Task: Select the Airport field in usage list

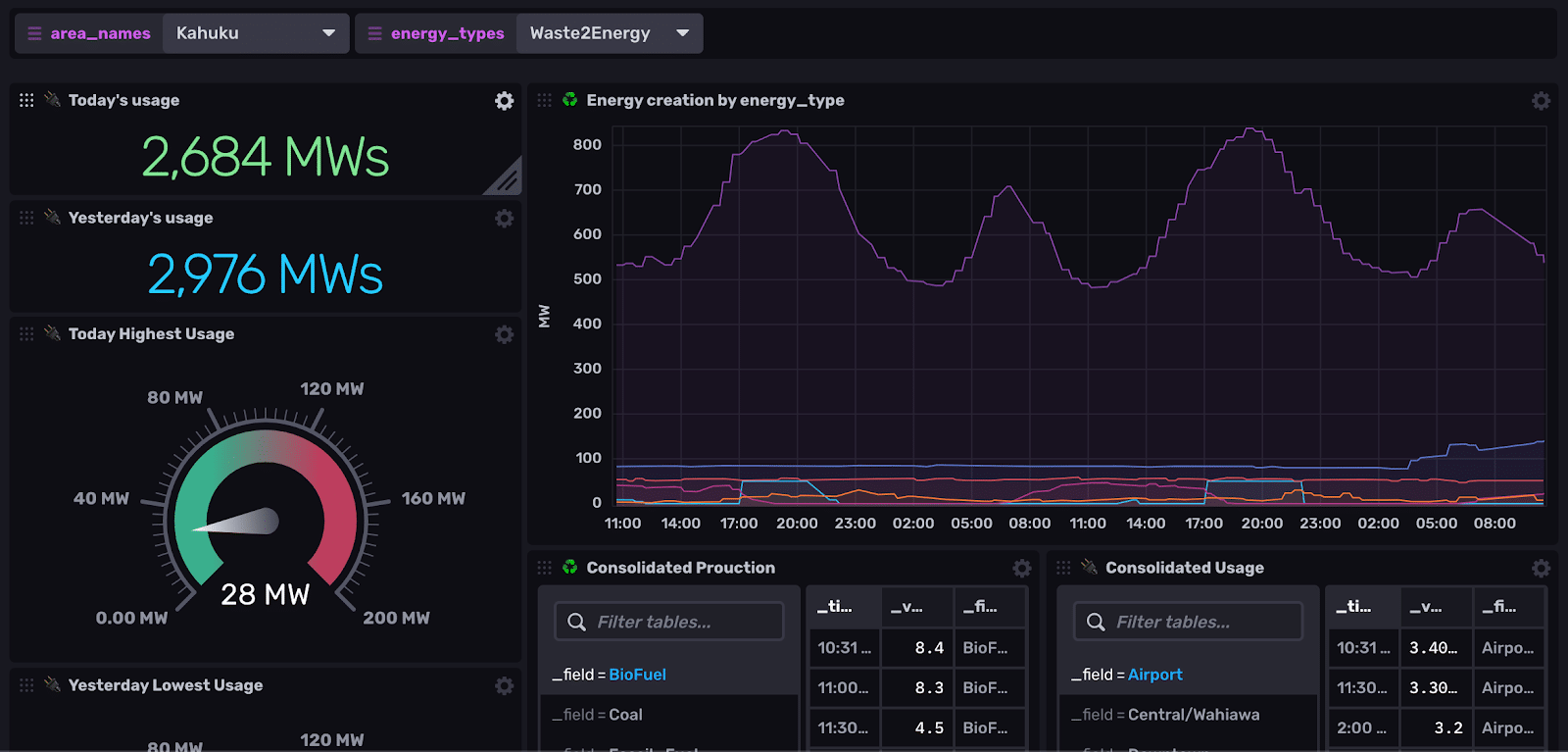Action: (x=1154, y=675)
